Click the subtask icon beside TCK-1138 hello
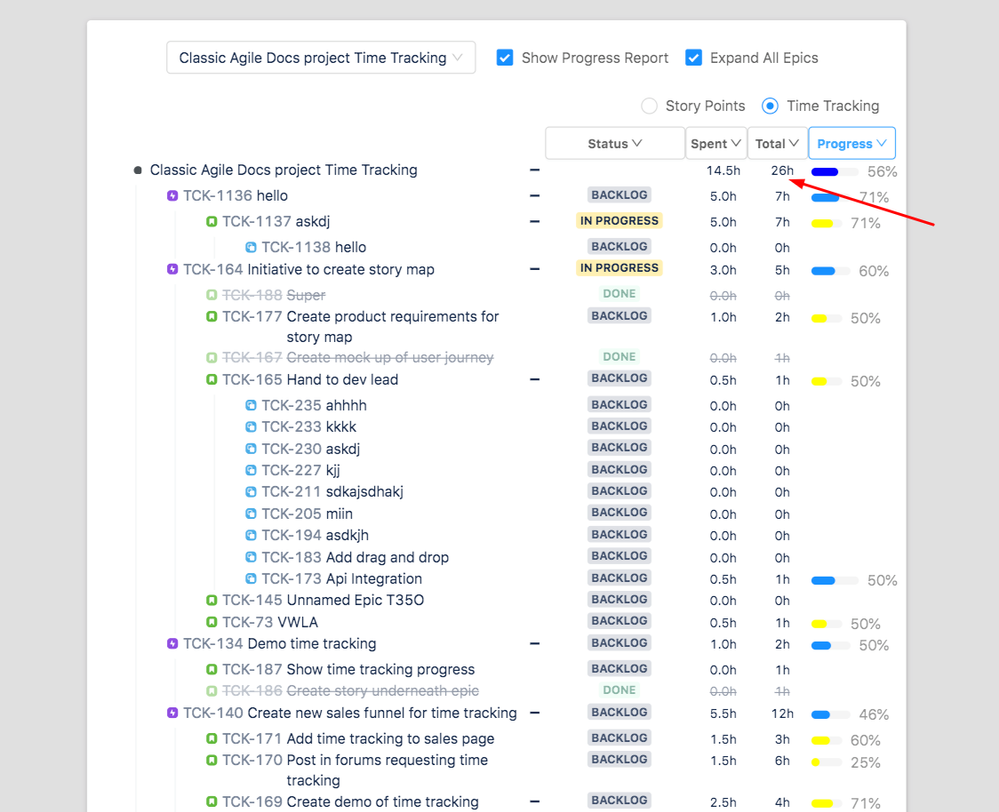The height and width of the screenshot is (812, 999). point(252,247)
